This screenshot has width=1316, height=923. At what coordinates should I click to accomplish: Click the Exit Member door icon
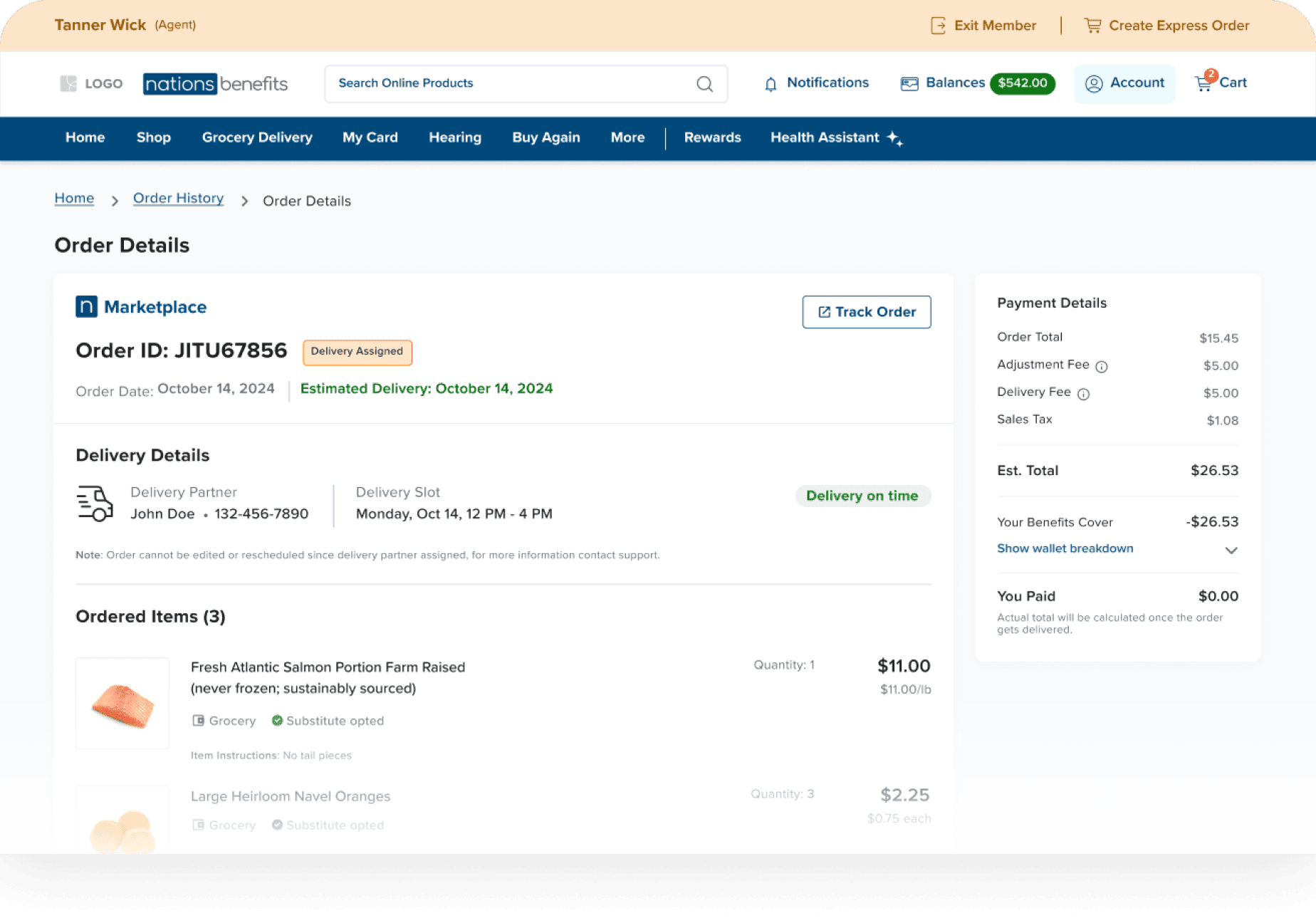click(938, 26)
